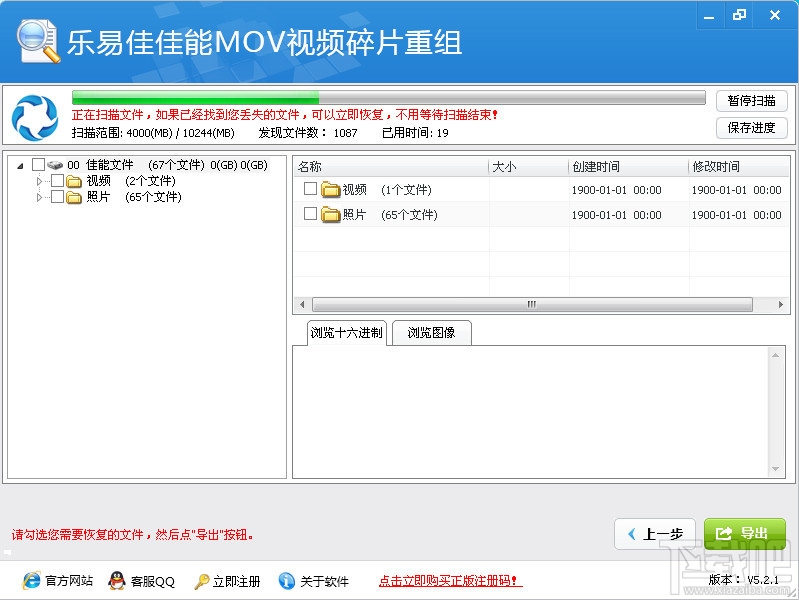This screenshot has height=600, width=799.
Task: Click the 视频 folder icon in the file list
Action: pos(331,190)
